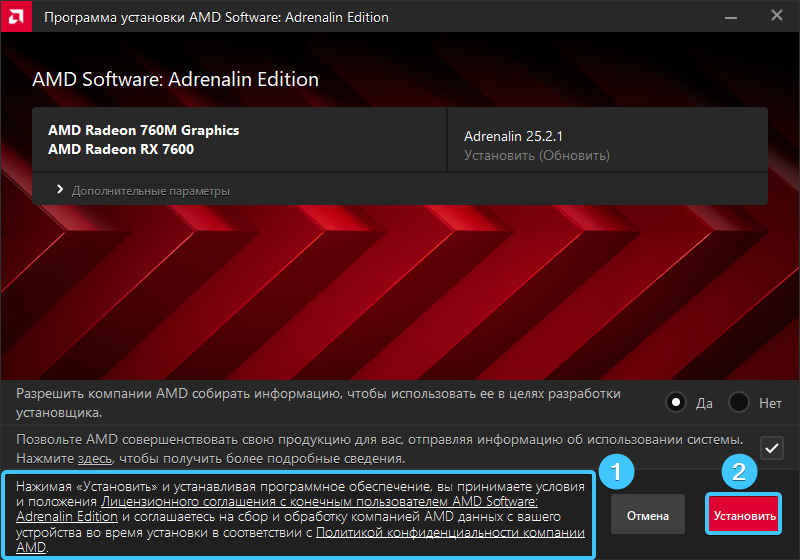Close the AMD installer window

(777, 16)
